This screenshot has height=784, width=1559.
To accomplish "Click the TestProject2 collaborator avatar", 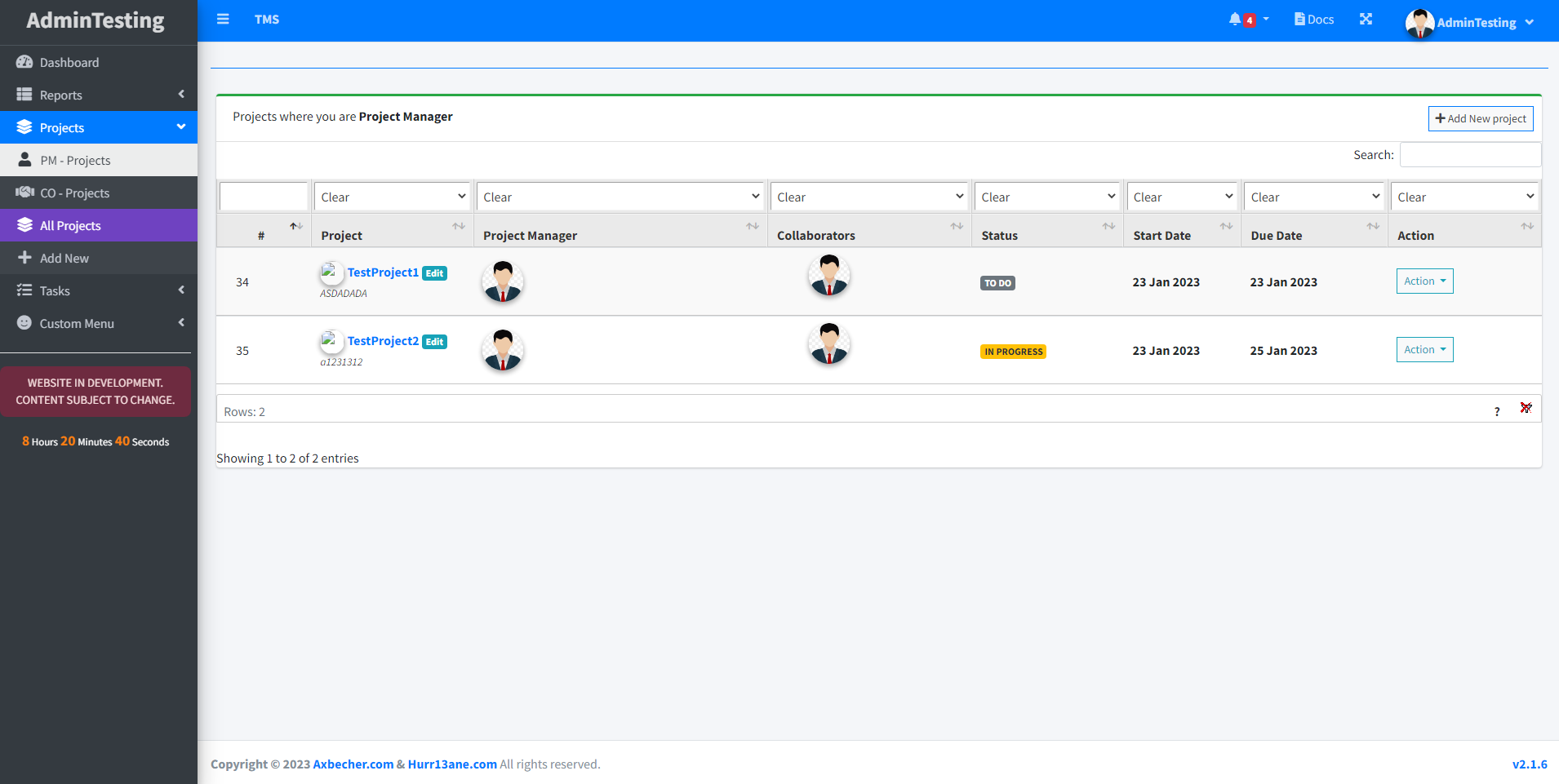I will 829,344.
